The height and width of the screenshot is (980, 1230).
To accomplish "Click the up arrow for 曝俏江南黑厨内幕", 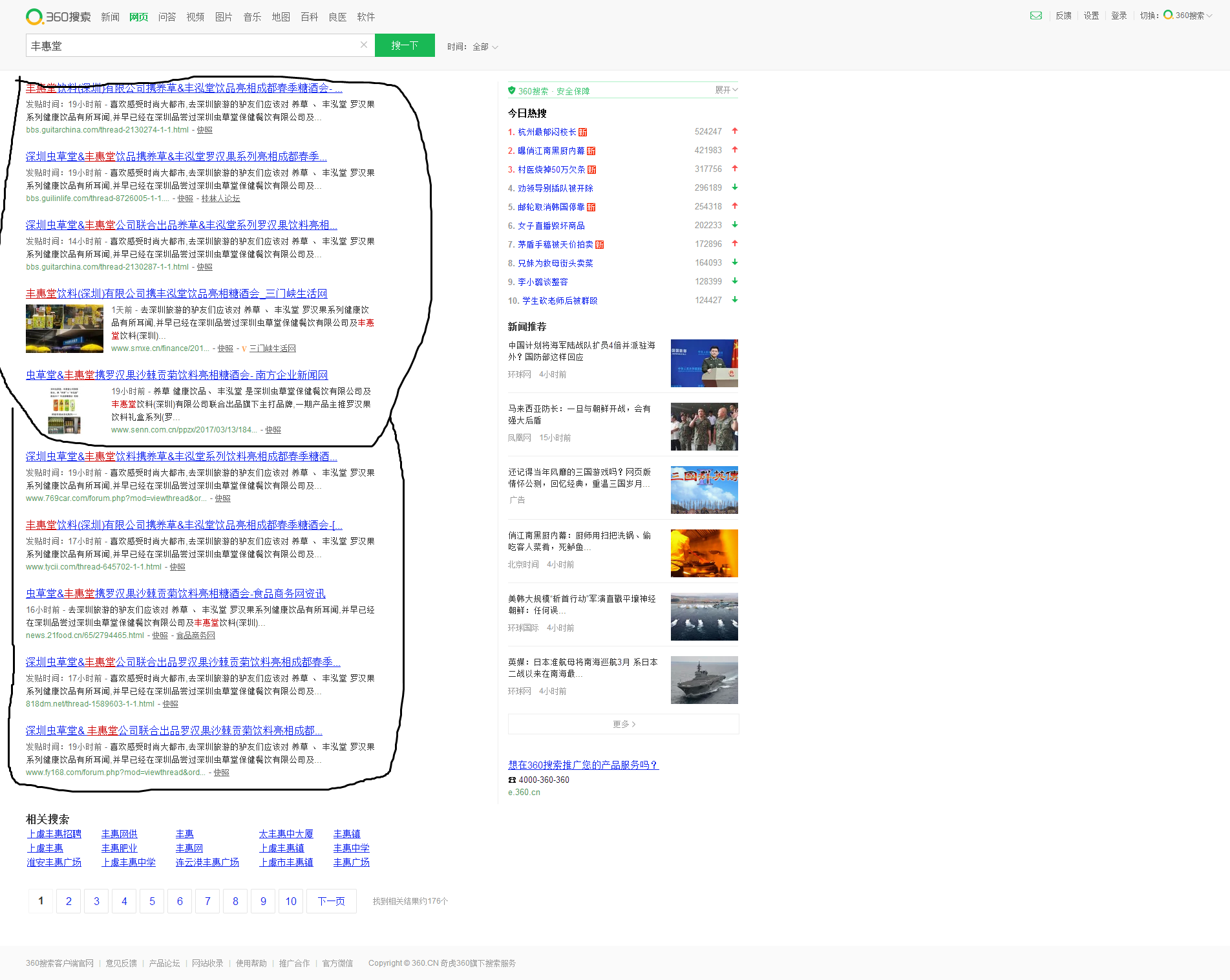I will click(734, 150).
